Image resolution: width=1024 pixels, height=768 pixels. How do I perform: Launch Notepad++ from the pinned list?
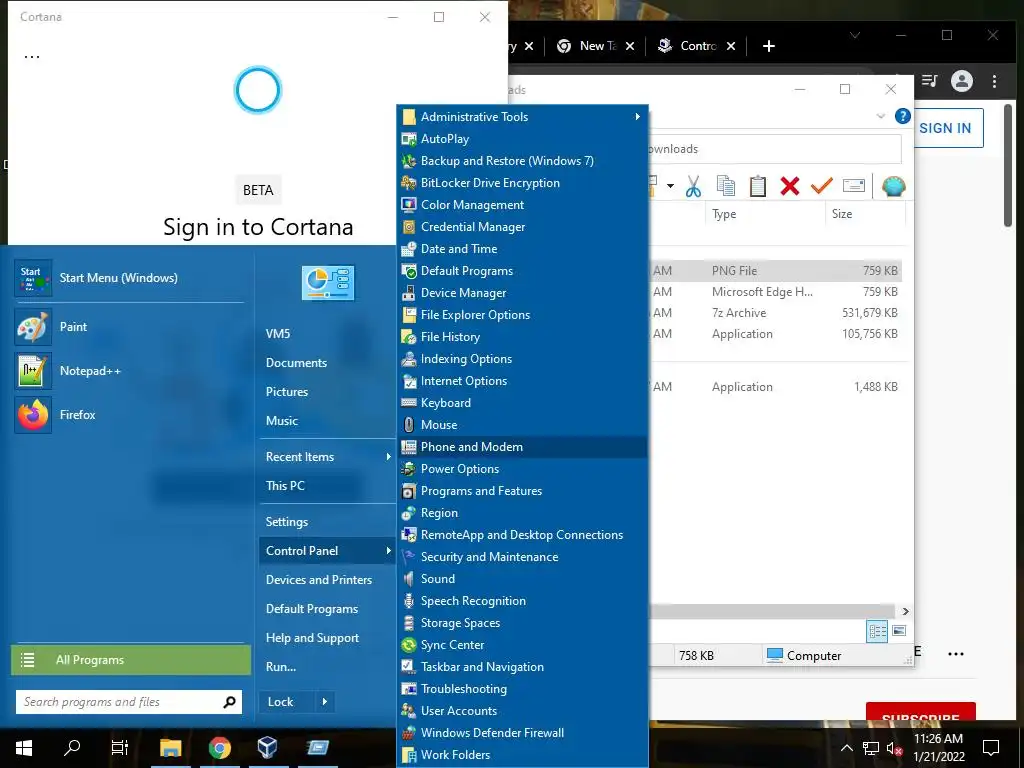[129, 370]
